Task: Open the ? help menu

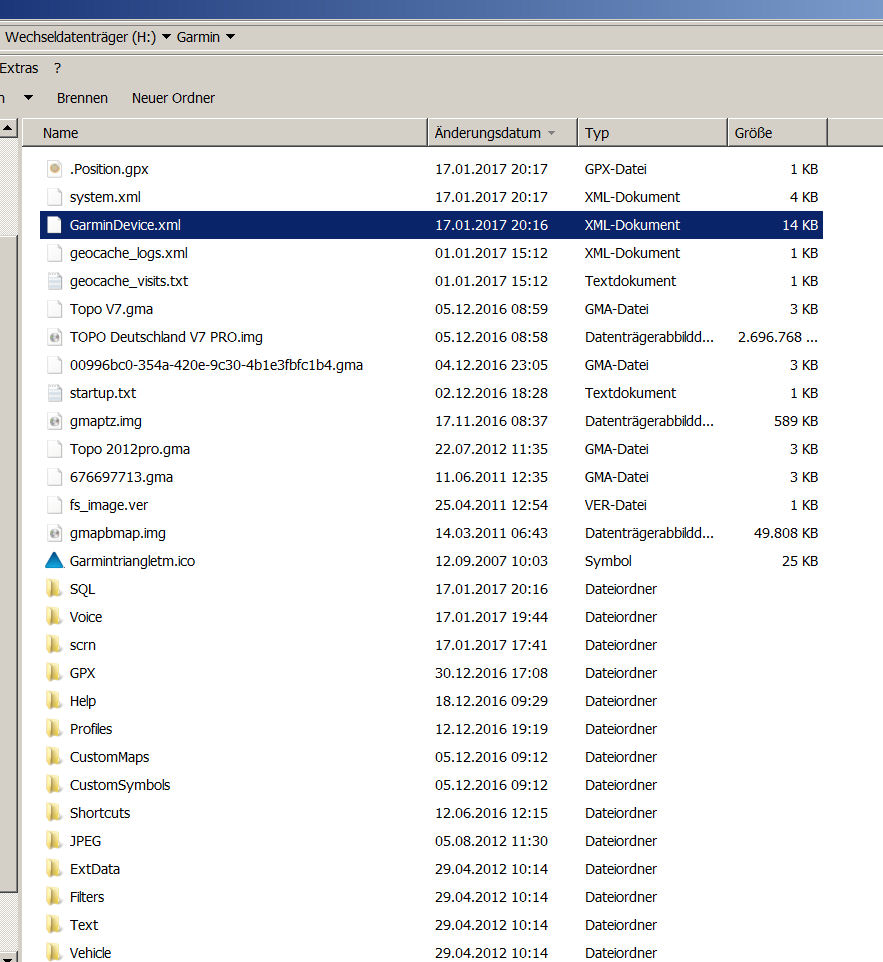Action: (x=57, y=68)
